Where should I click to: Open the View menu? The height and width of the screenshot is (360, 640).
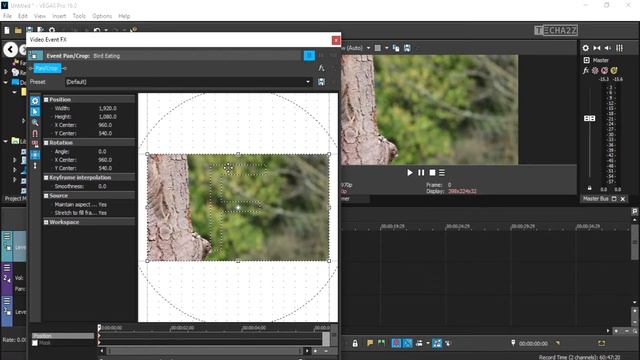pyautogui.click(x=40, y=16)
